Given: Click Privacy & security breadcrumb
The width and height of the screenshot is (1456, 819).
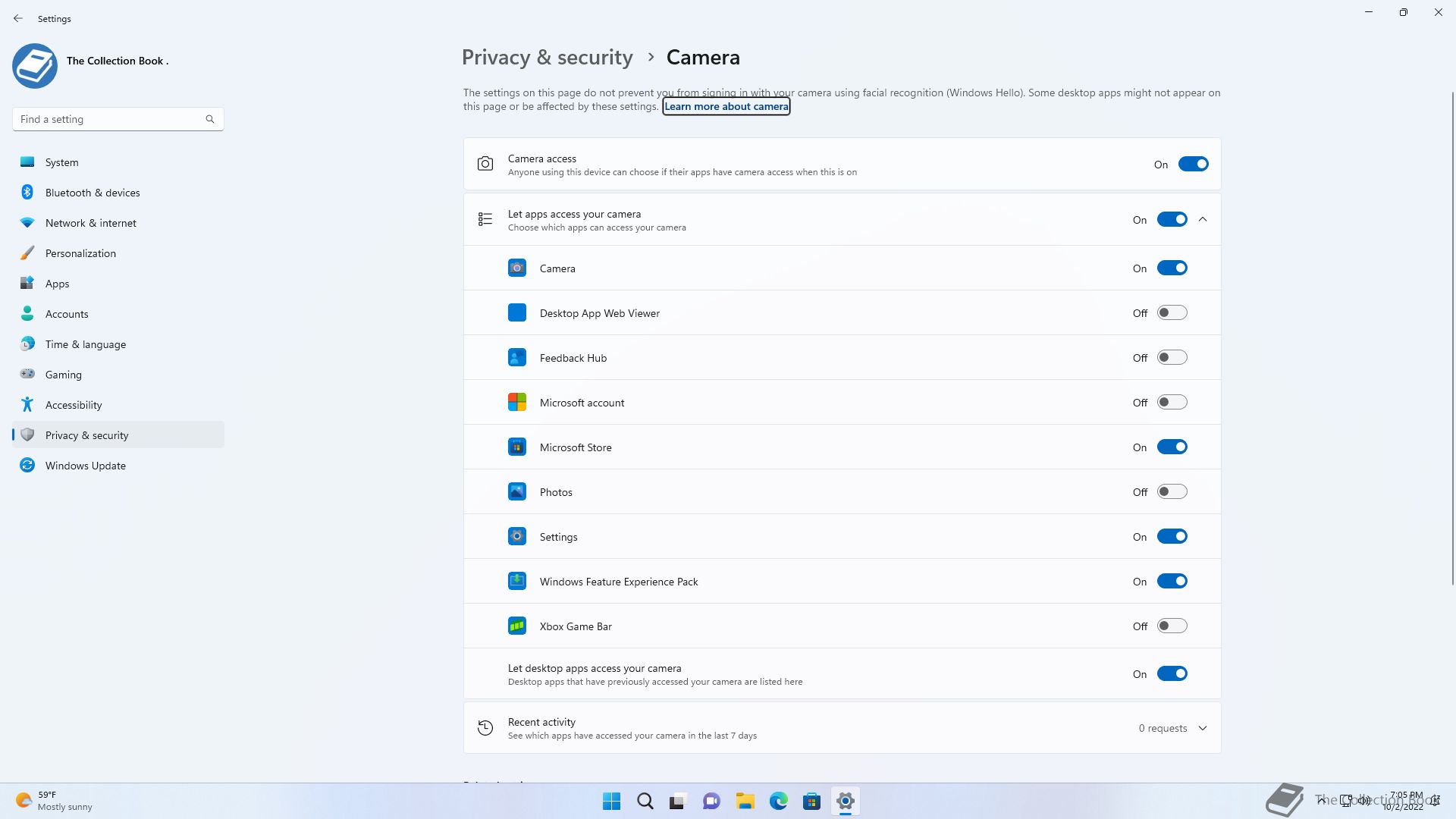Looking at the screenshot, I should pyautogui.click(x=547, y=58).
